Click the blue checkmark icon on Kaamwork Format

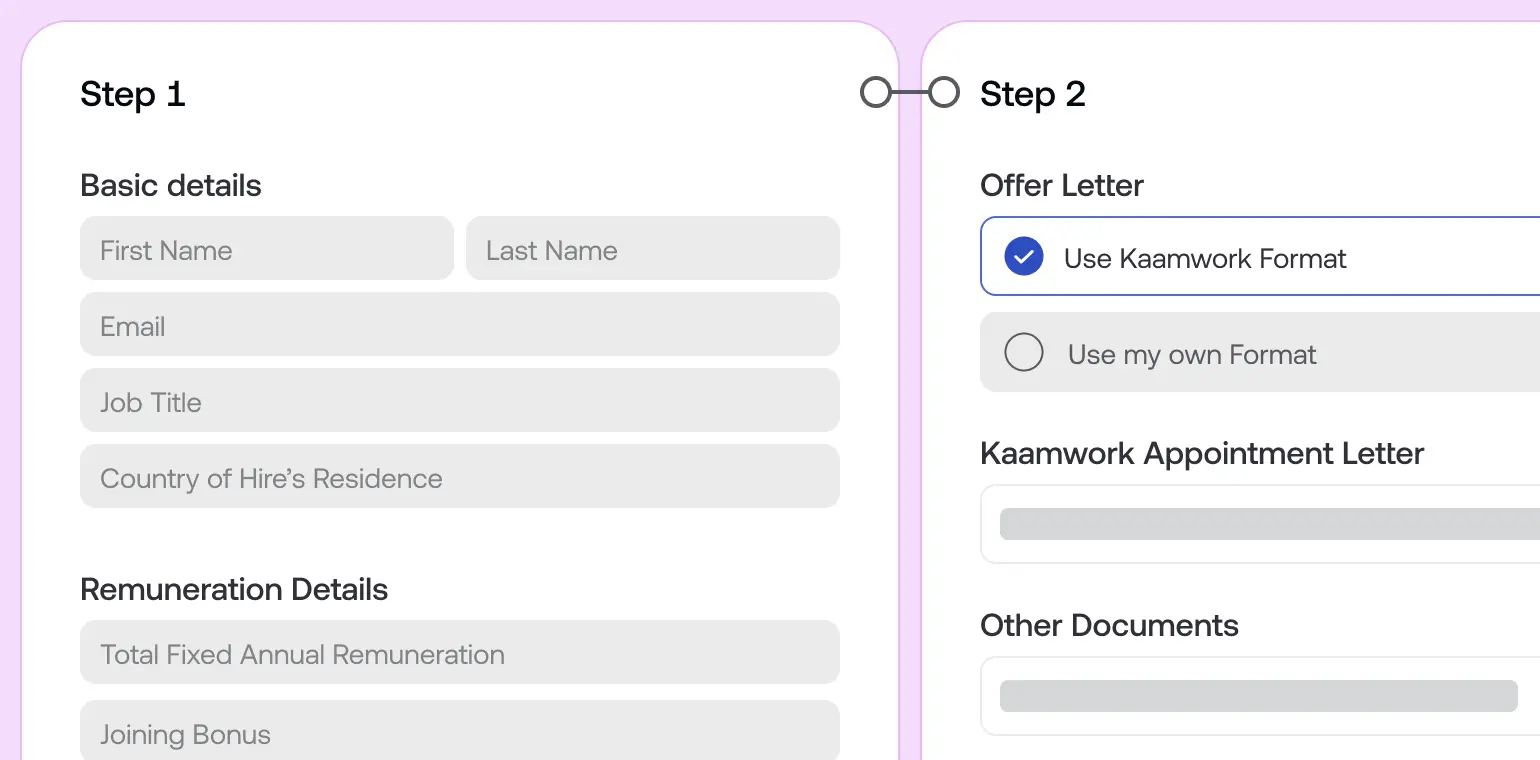point(1023,256)
